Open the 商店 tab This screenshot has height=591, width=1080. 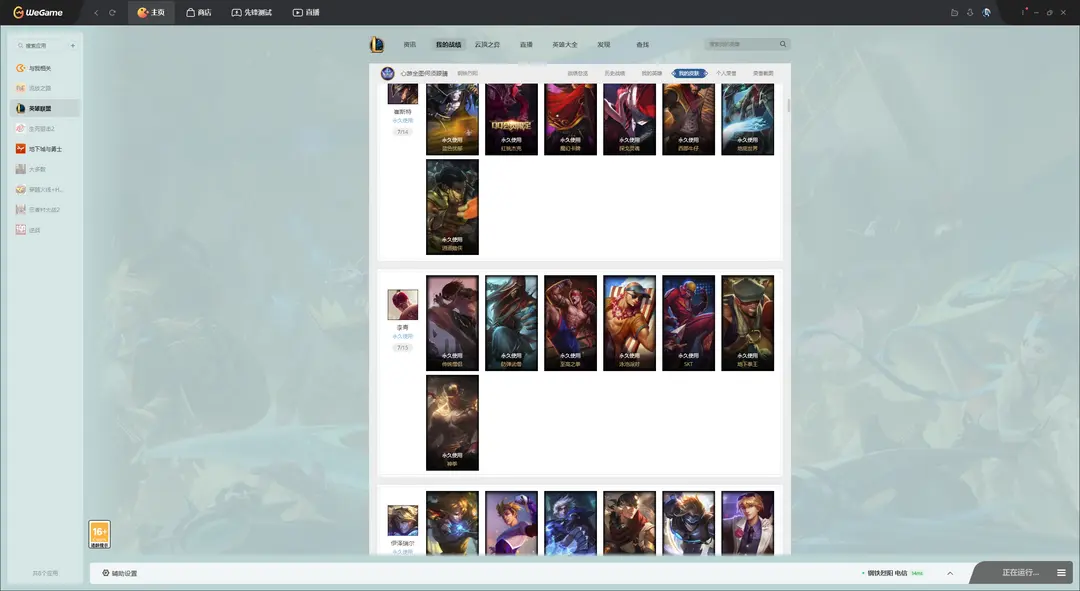pos(198,12)
